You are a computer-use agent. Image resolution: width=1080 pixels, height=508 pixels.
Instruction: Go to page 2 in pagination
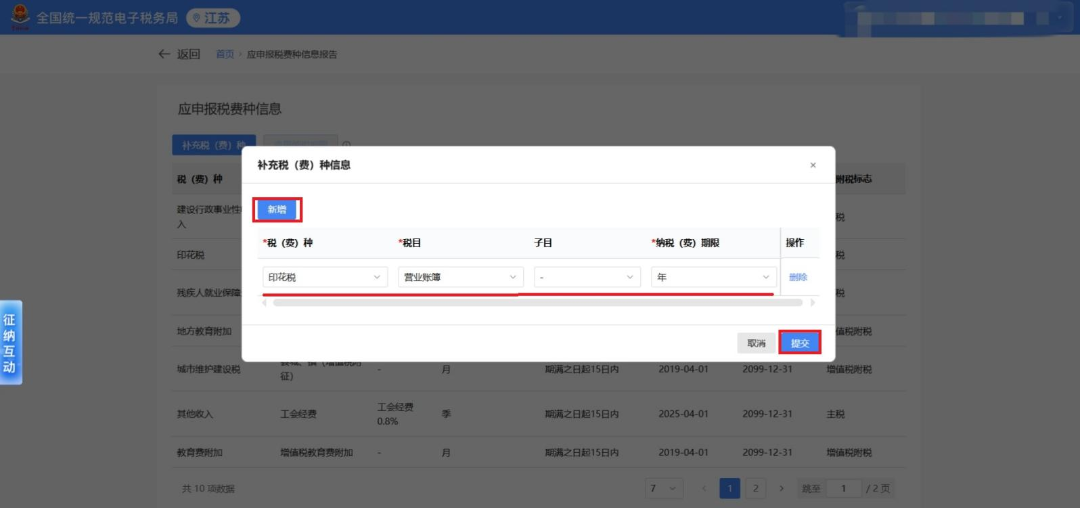[755, 488]
